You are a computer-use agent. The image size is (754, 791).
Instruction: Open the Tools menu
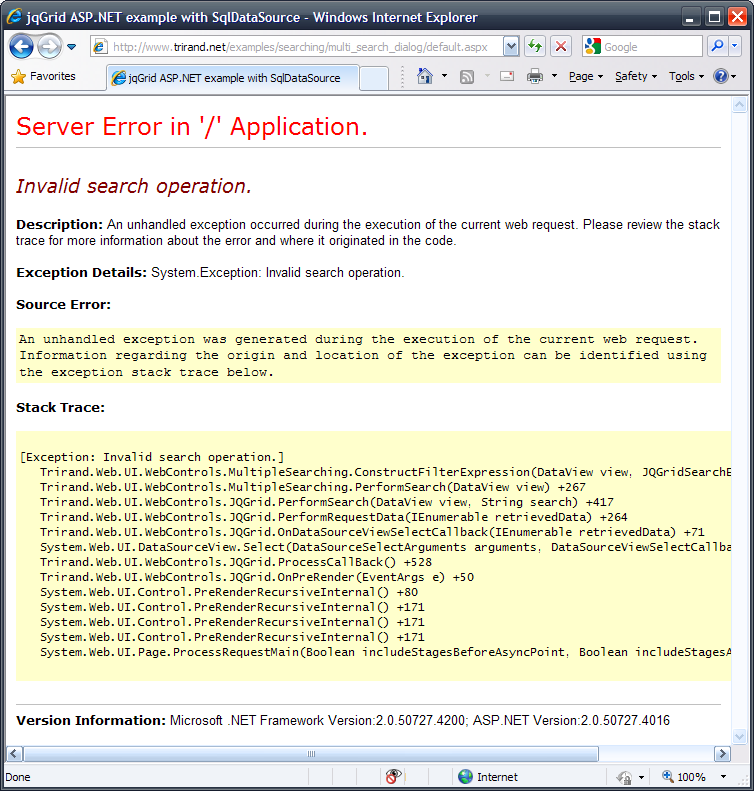[686, 76]
